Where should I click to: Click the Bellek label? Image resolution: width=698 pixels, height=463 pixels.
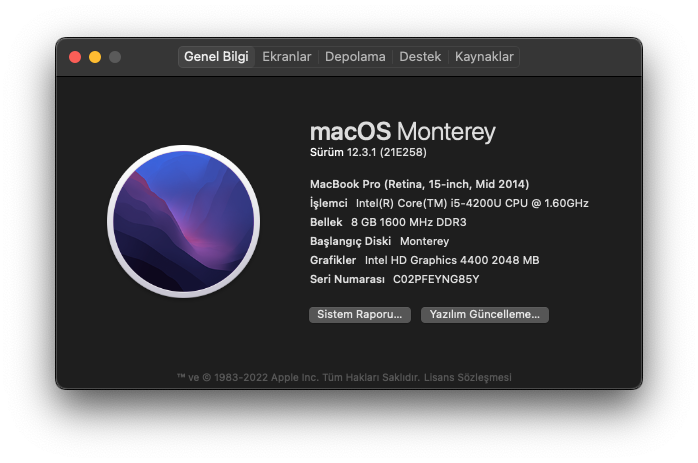(x=326, y=222)
